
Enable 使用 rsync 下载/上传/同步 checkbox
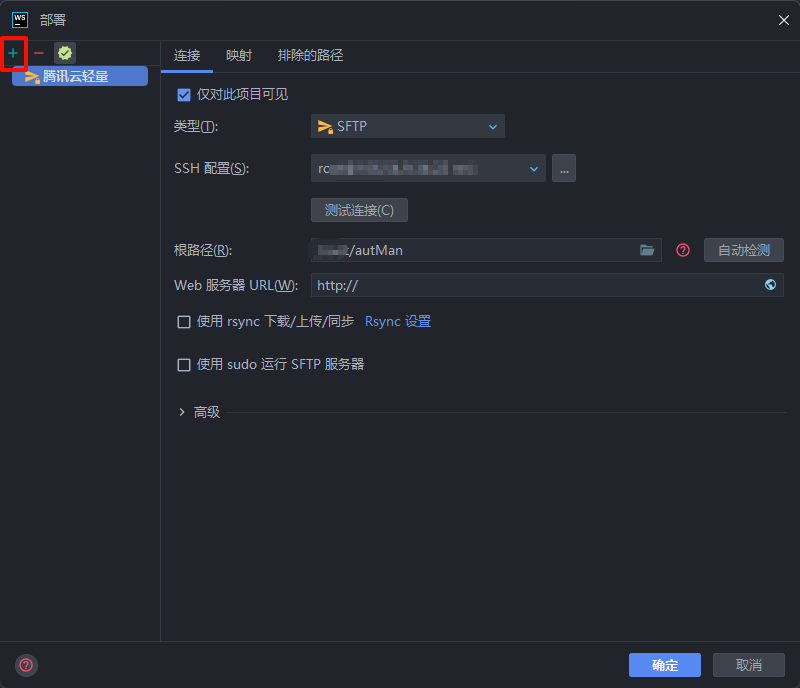[x=184, y=322]
